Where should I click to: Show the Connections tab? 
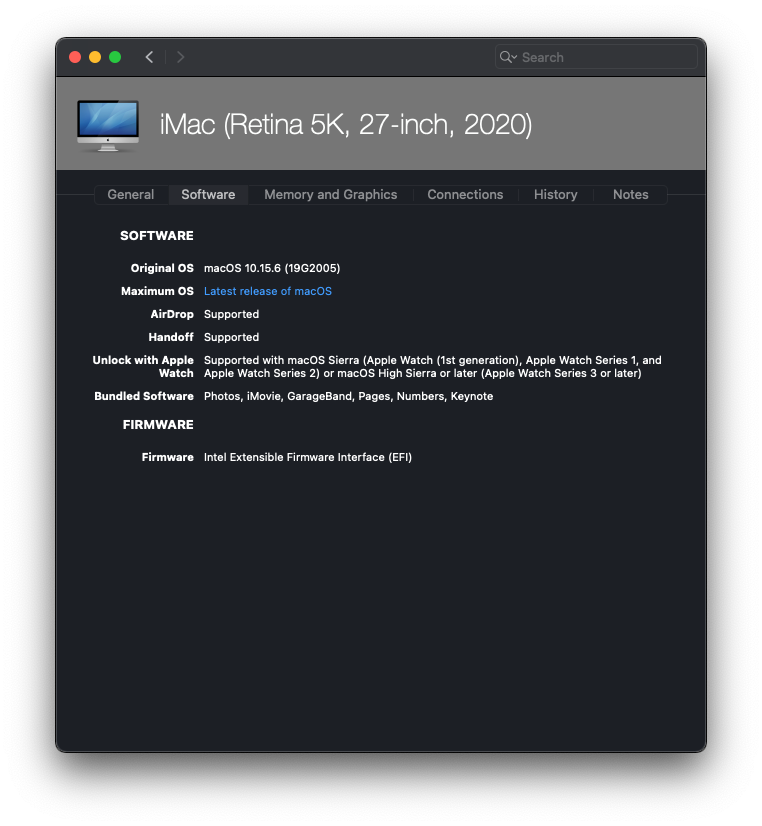click(465, 195)
